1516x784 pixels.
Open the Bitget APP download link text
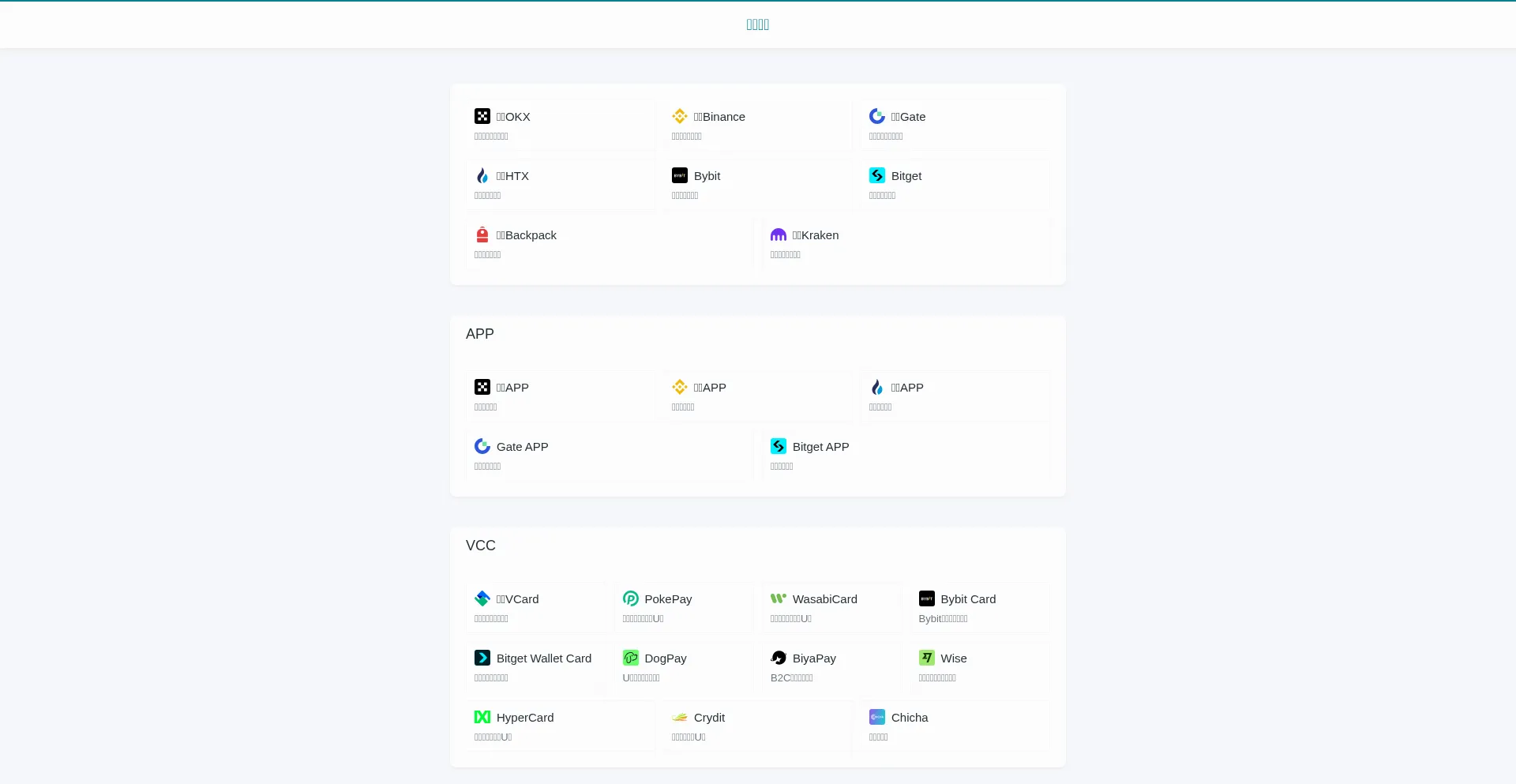(x=820, y=447)
